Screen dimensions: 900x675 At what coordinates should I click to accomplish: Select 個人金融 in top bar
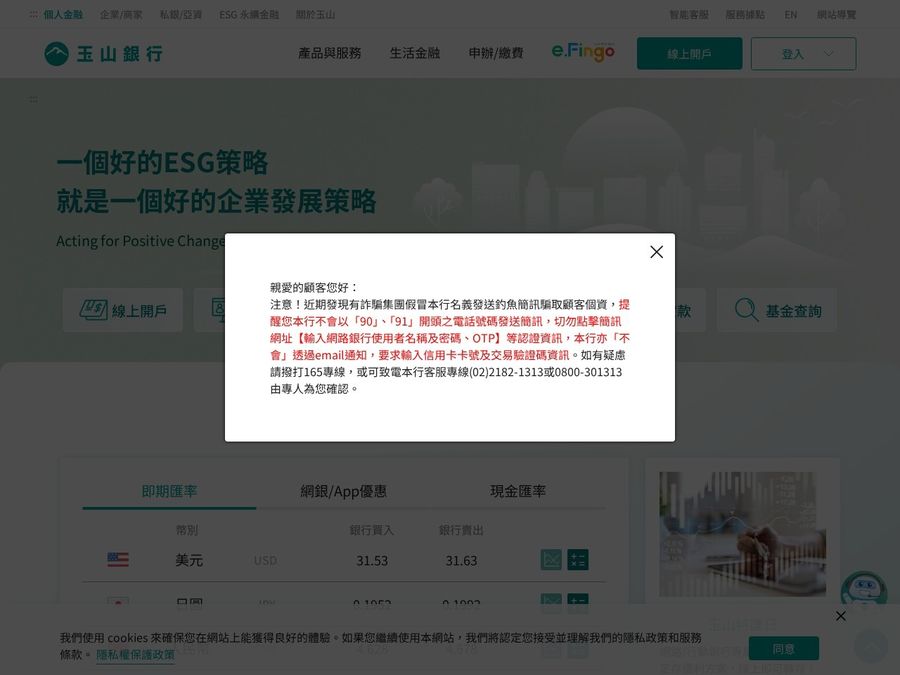tap(63, 14)
